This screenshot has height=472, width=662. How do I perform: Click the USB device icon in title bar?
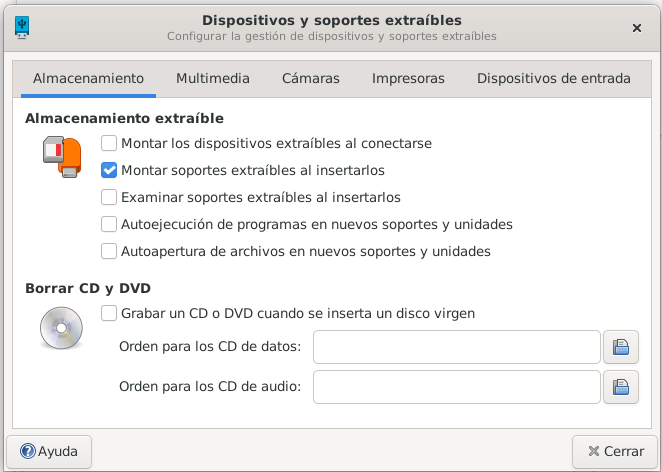click(x=23, y=27)
